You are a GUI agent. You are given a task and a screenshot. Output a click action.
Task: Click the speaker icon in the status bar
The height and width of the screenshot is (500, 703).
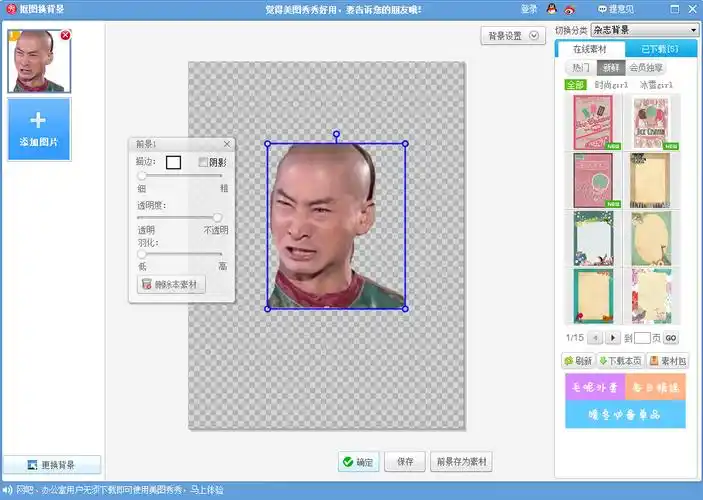coord(7,490)
